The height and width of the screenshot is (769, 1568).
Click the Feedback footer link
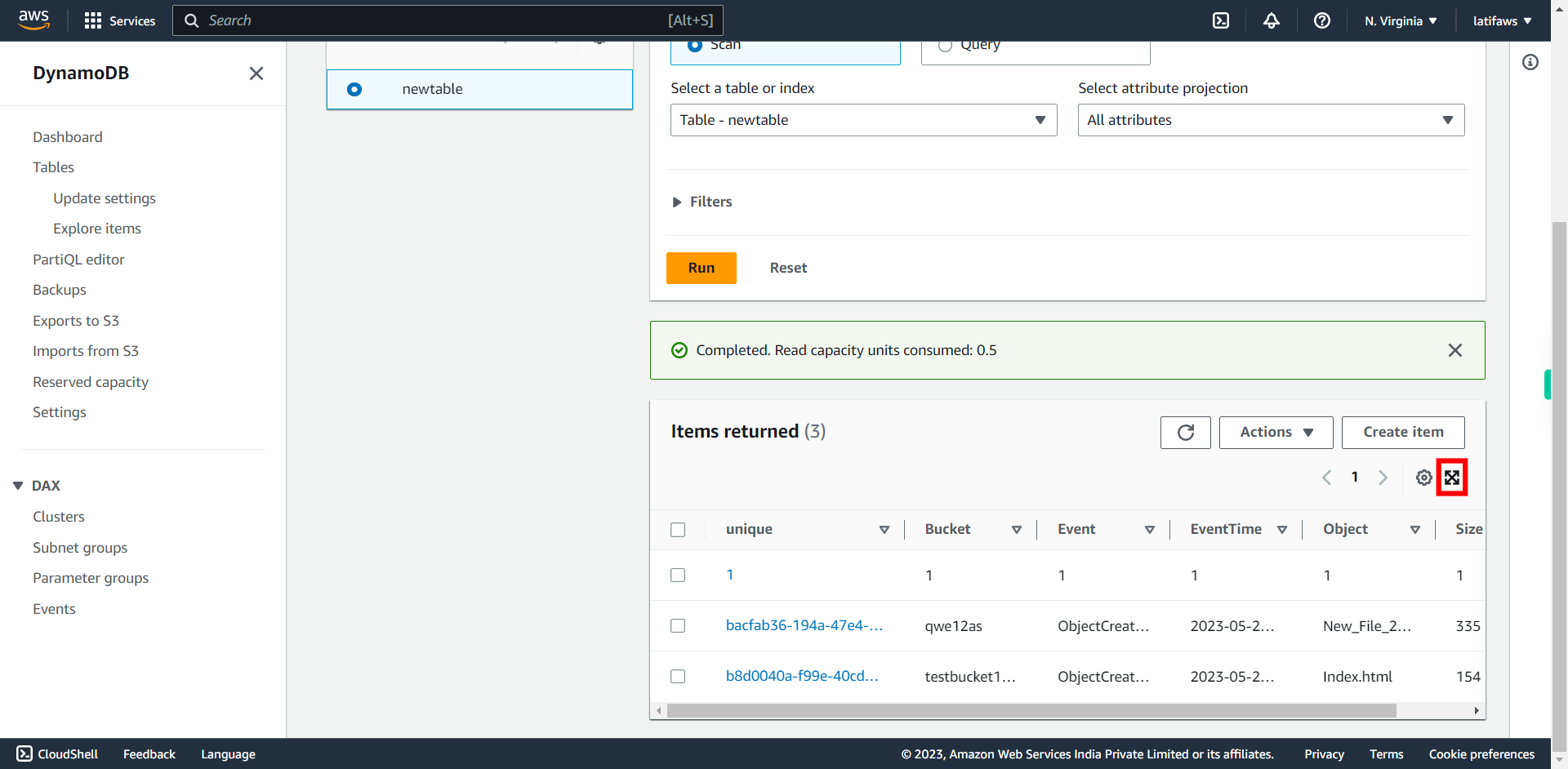tap(149, 754)
